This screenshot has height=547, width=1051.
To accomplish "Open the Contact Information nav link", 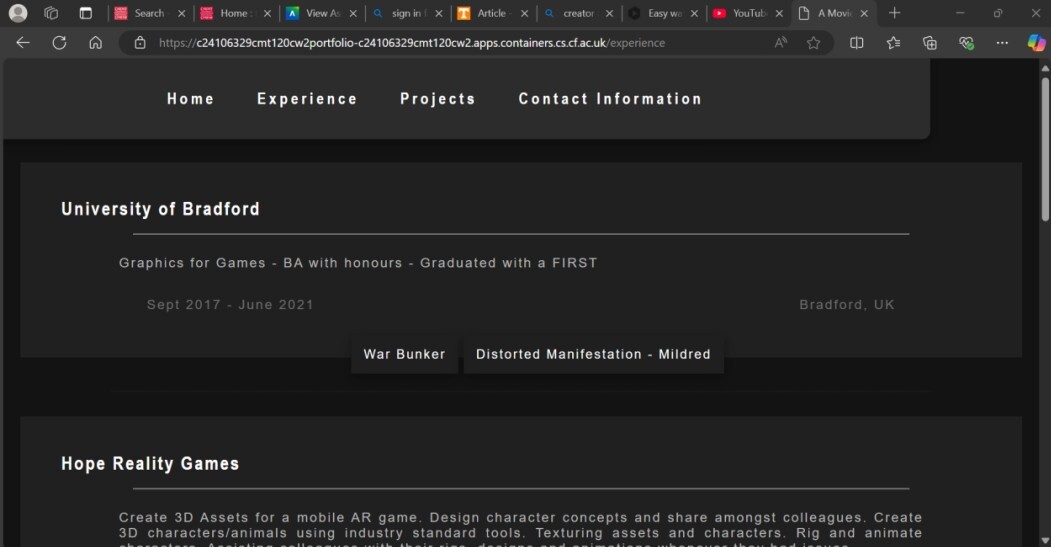I will click(610, 99).
